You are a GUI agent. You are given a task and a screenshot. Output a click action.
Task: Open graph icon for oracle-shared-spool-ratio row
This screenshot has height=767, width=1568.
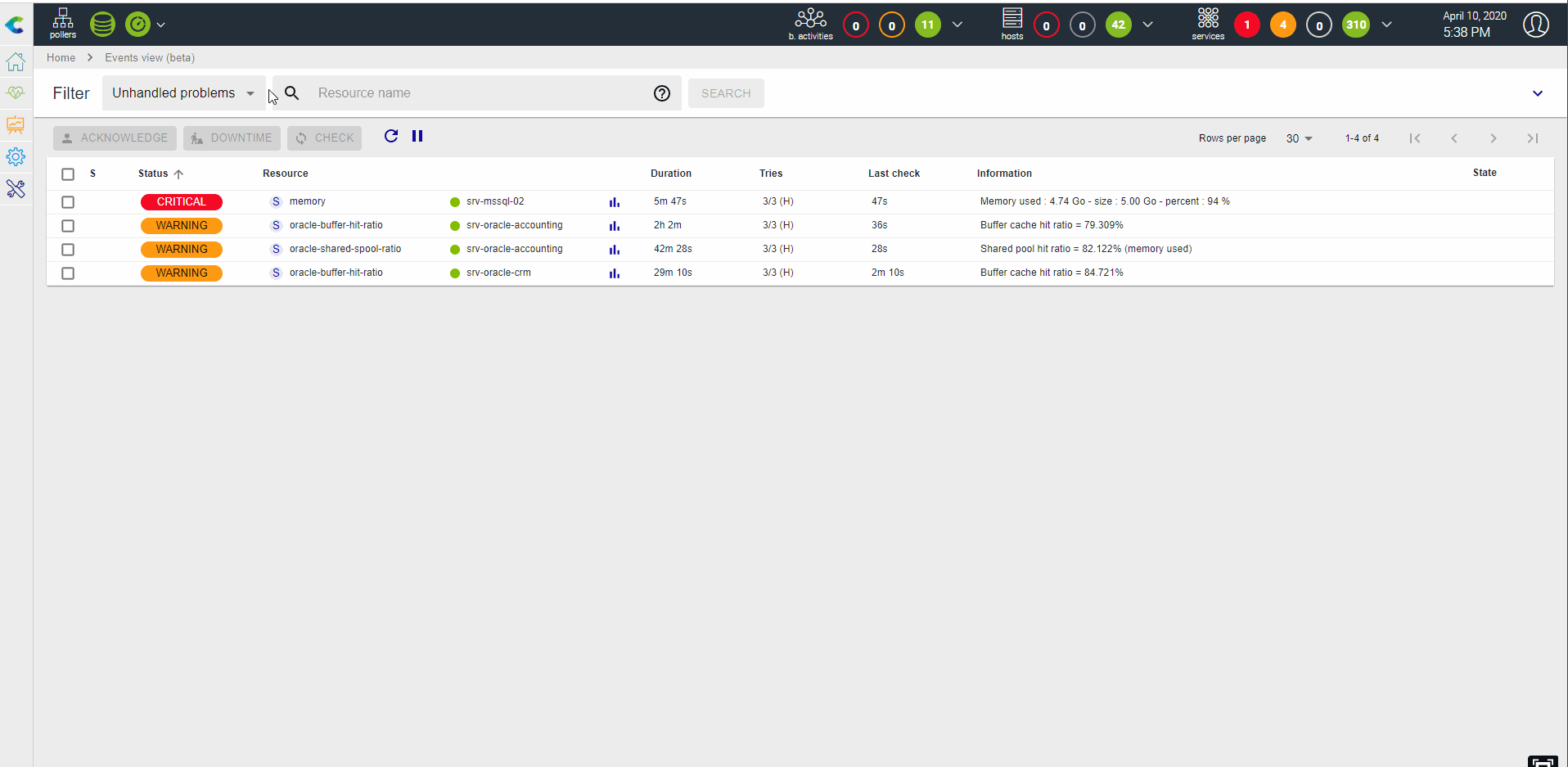coord(615,250)
